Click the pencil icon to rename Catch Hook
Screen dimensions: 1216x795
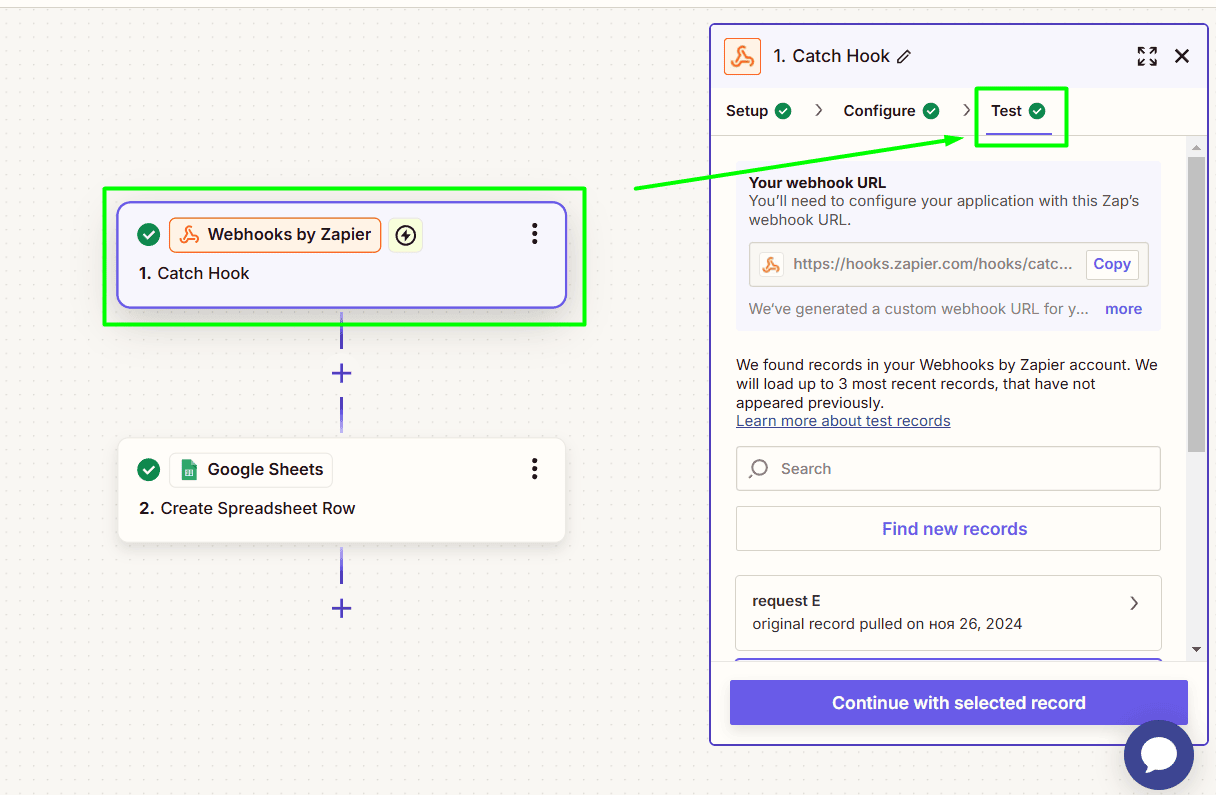(x=904, y=57)
